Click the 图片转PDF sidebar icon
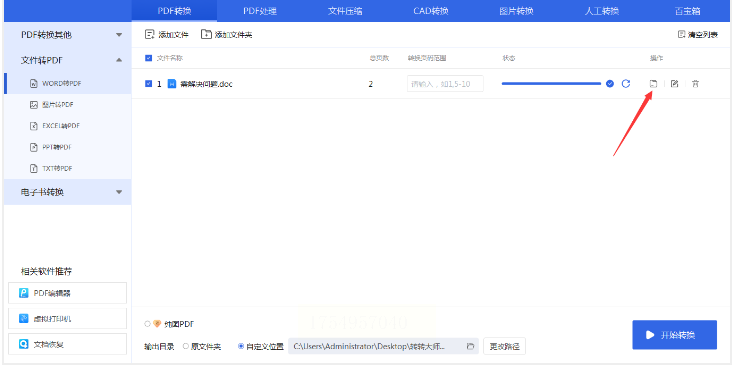The height and width of the screenshot is (368, 733). (34, 105)
